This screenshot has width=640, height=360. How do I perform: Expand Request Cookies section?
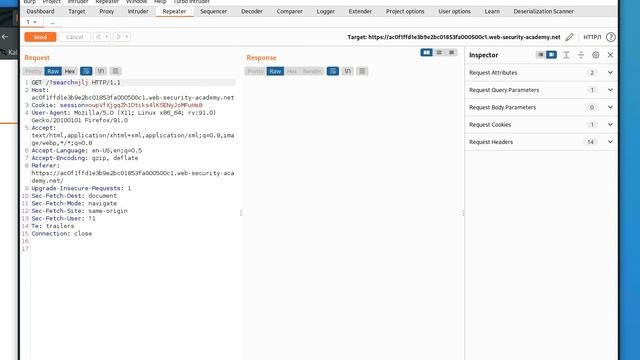[541, 124]
